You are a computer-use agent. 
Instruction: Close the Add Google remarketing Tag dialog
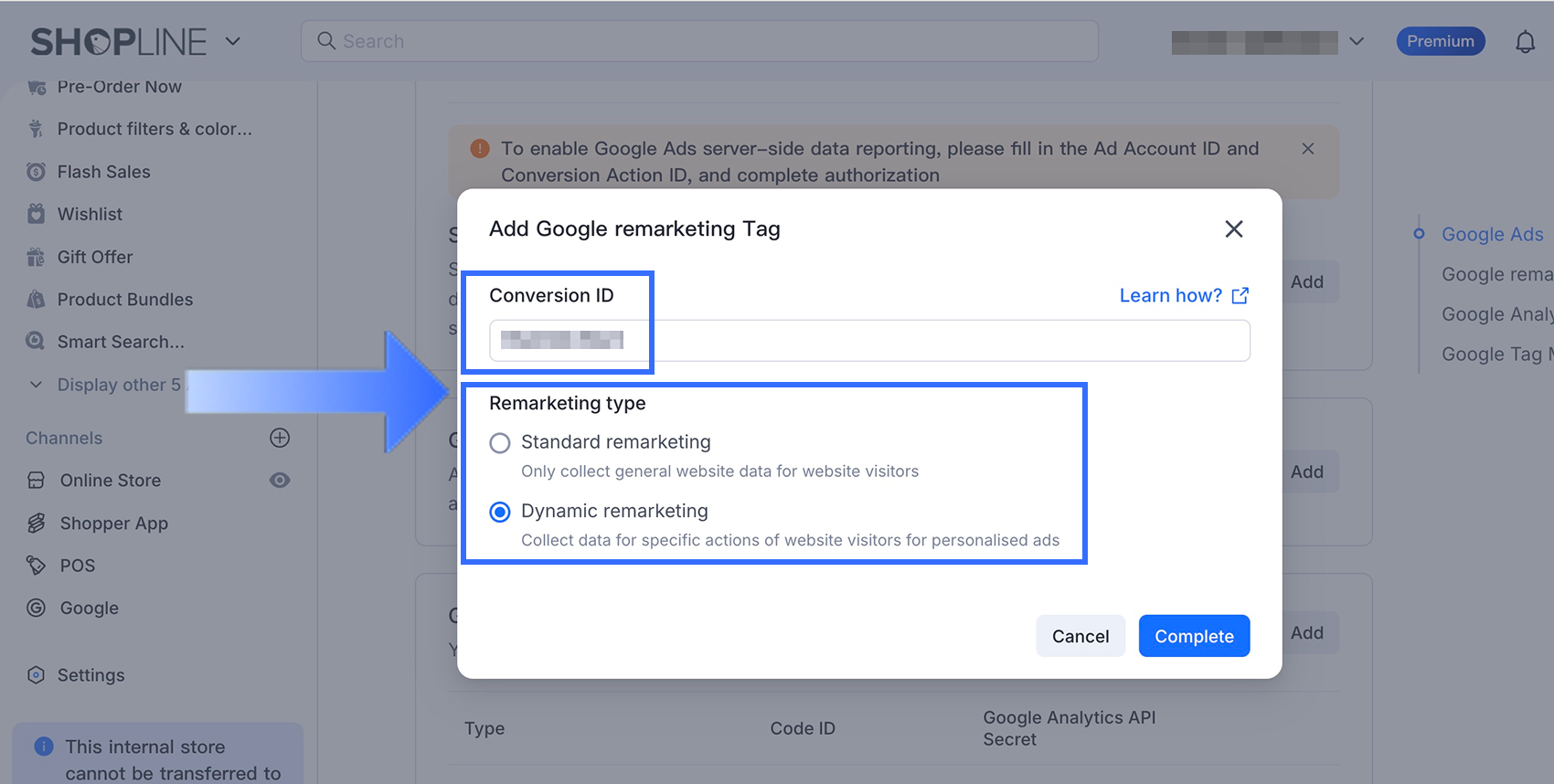(1234, 229)
